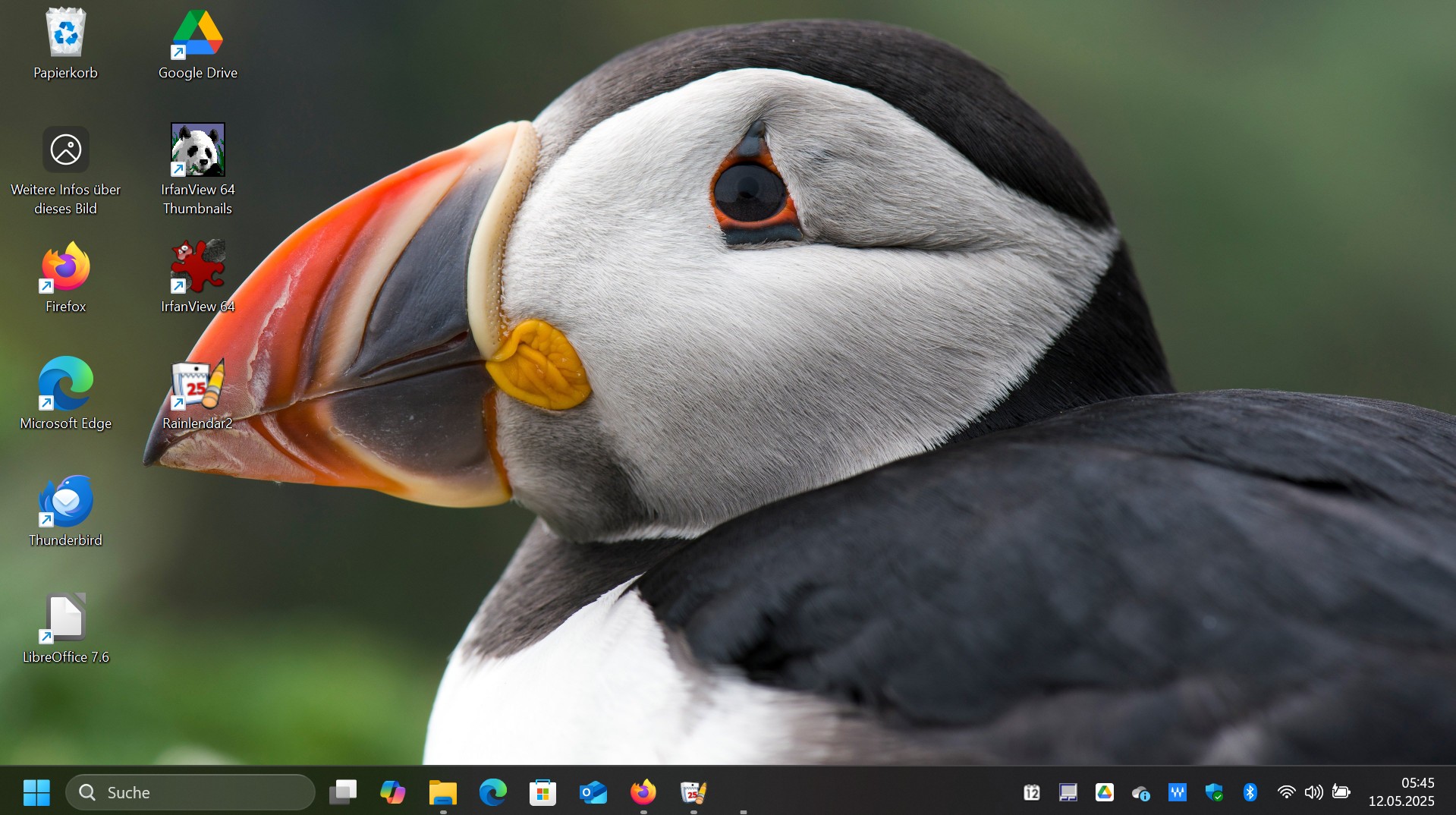
Task: Open File Explorer from the taskbar
Action: tap(443, 792)
